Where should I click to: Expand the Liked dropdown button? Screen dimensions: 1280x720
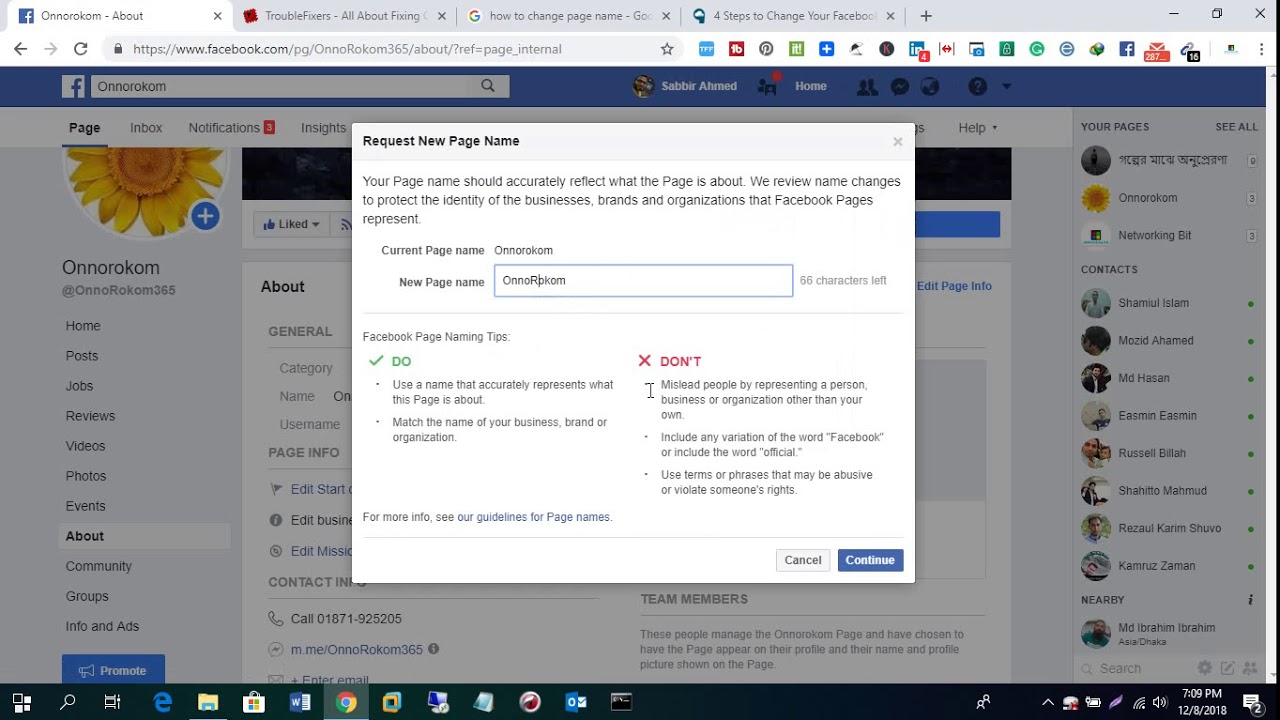pos(291,224)
